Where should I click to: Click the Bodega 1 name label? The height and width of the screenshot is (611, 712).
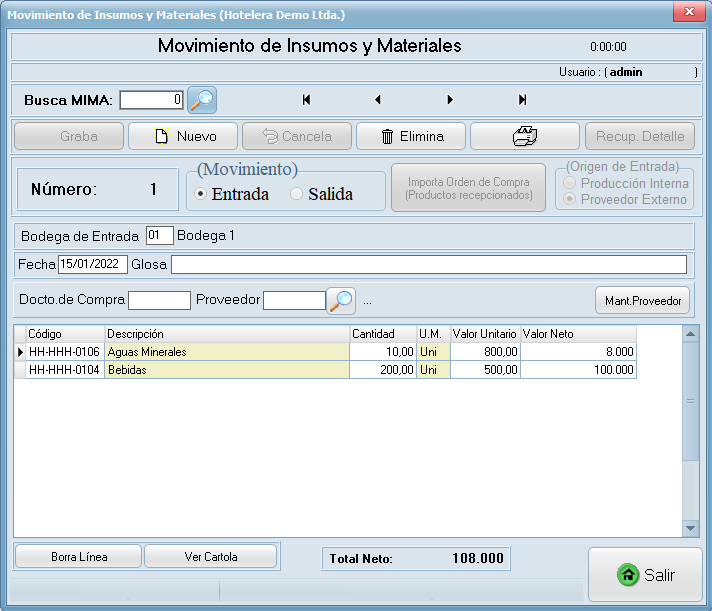click(206, 236)
